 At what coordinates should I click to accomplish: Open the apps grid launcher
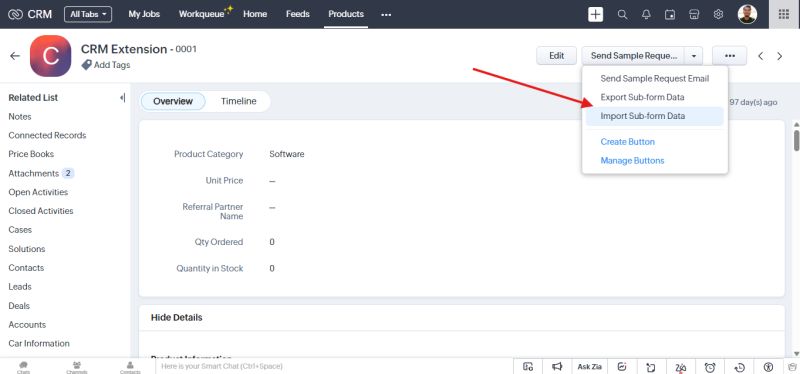784,14
